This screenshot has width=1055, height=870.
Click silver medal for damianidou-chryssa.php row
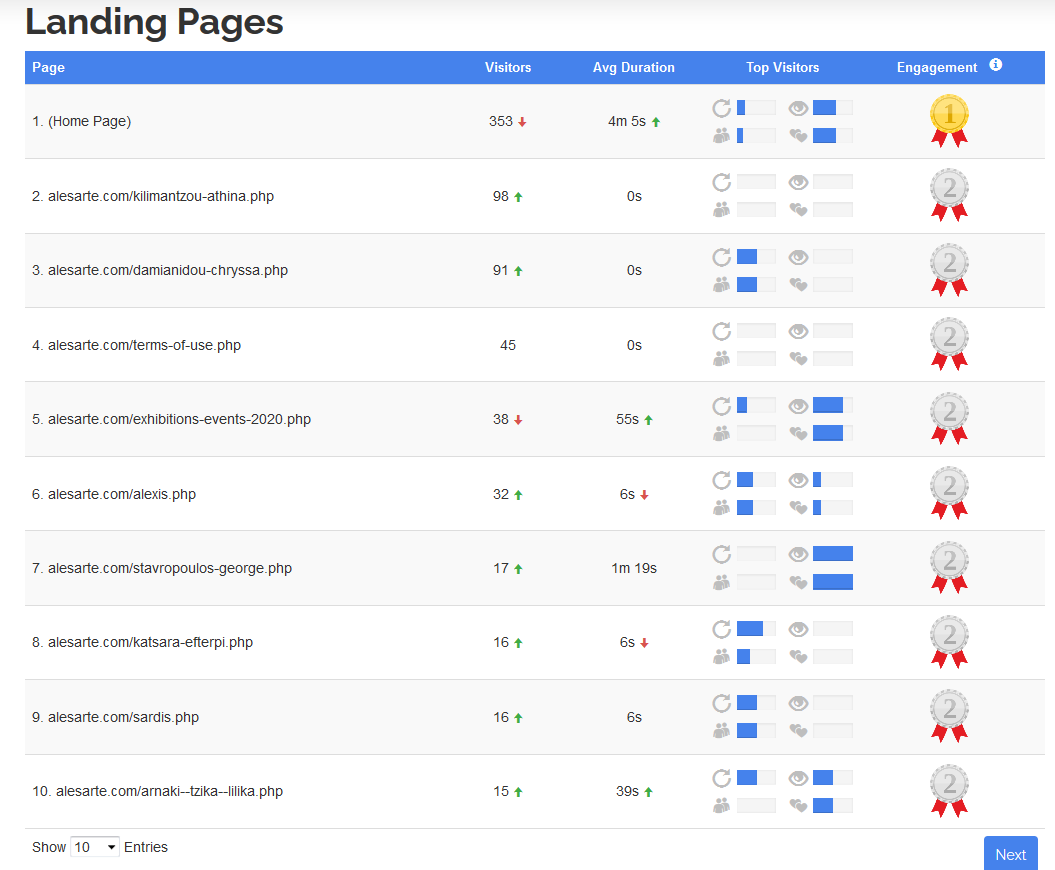949,270
